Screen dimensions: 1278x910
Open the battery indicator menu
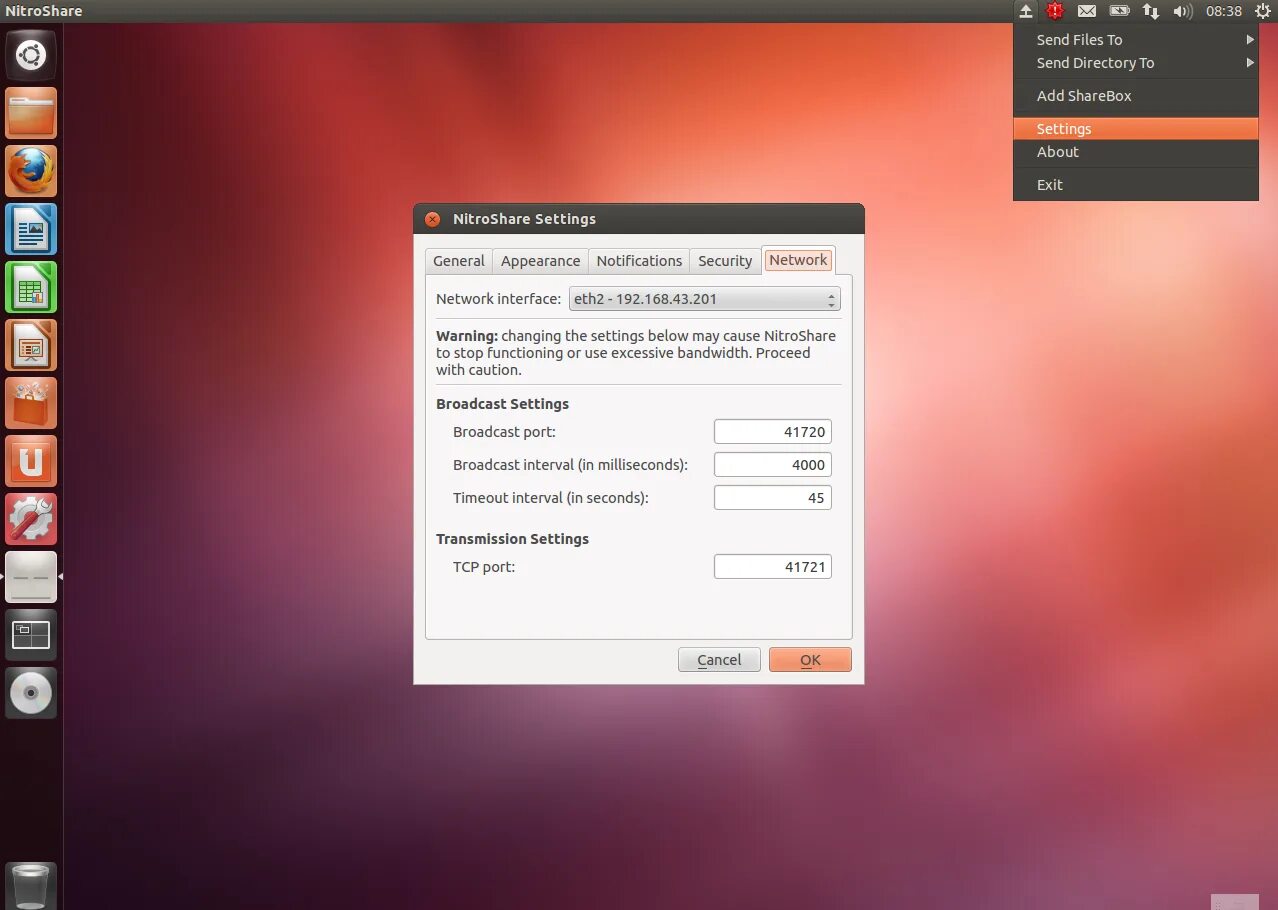point(1119,11)
